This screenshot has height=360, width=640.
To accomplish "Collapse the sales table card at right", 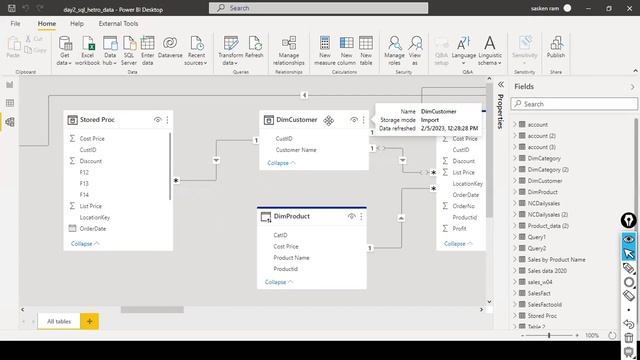I will 458,244.
